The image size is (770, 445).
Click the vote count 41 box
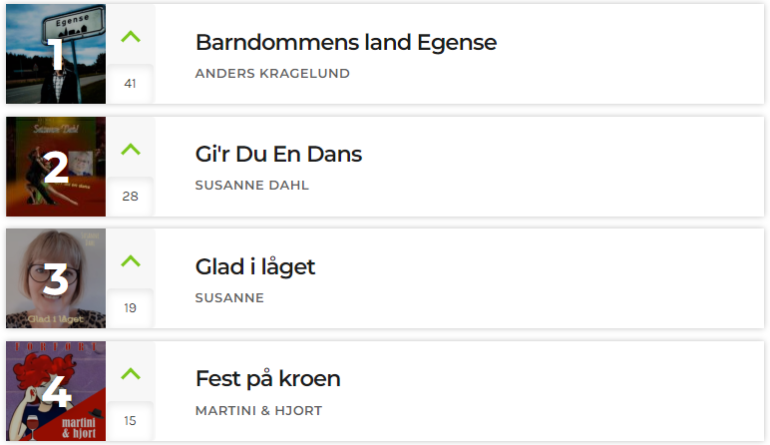130,83
